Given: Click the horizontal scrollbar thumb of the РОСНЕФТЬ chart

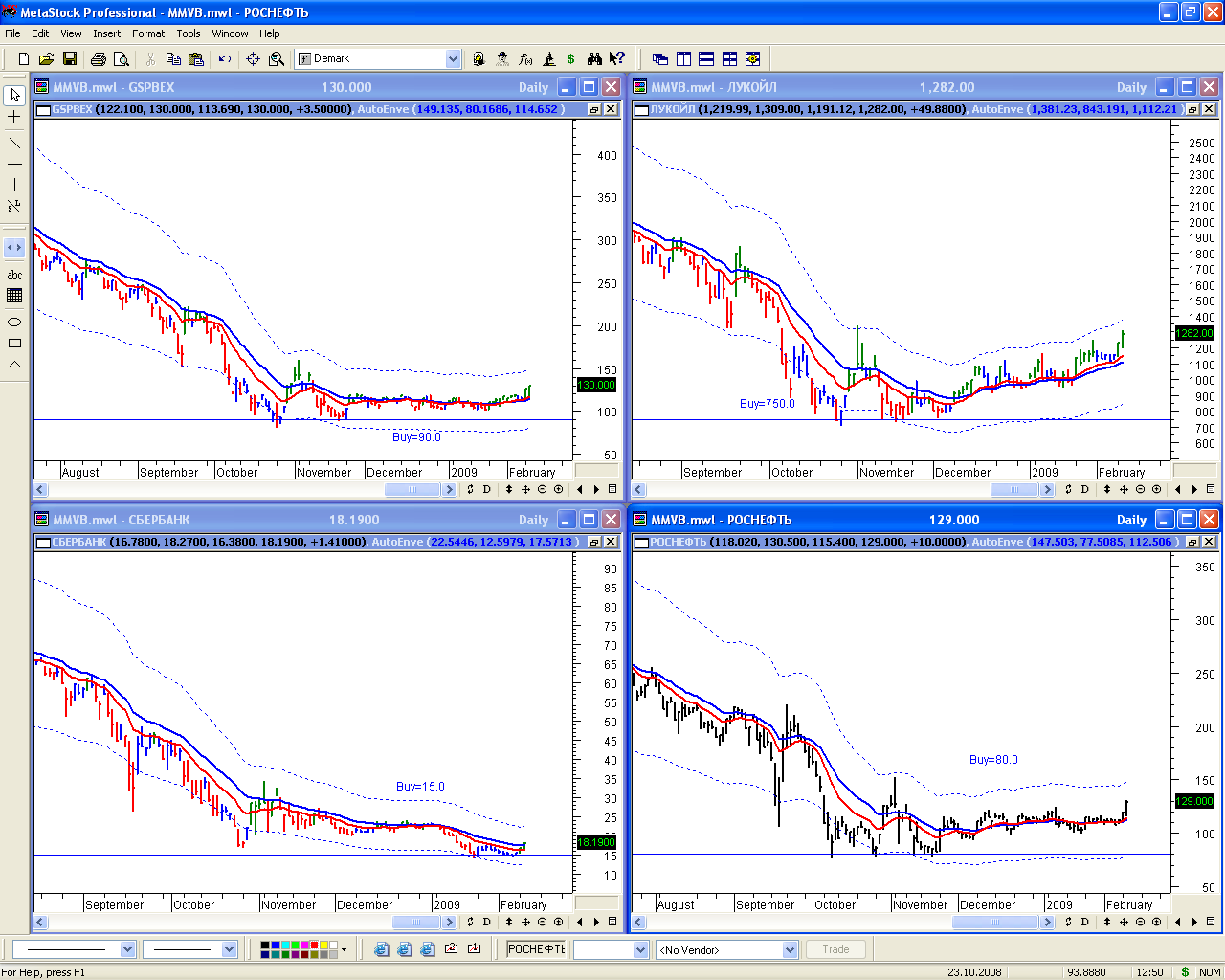Looking at the screenshot, I should pyautogui.click(x=995, y=922).
